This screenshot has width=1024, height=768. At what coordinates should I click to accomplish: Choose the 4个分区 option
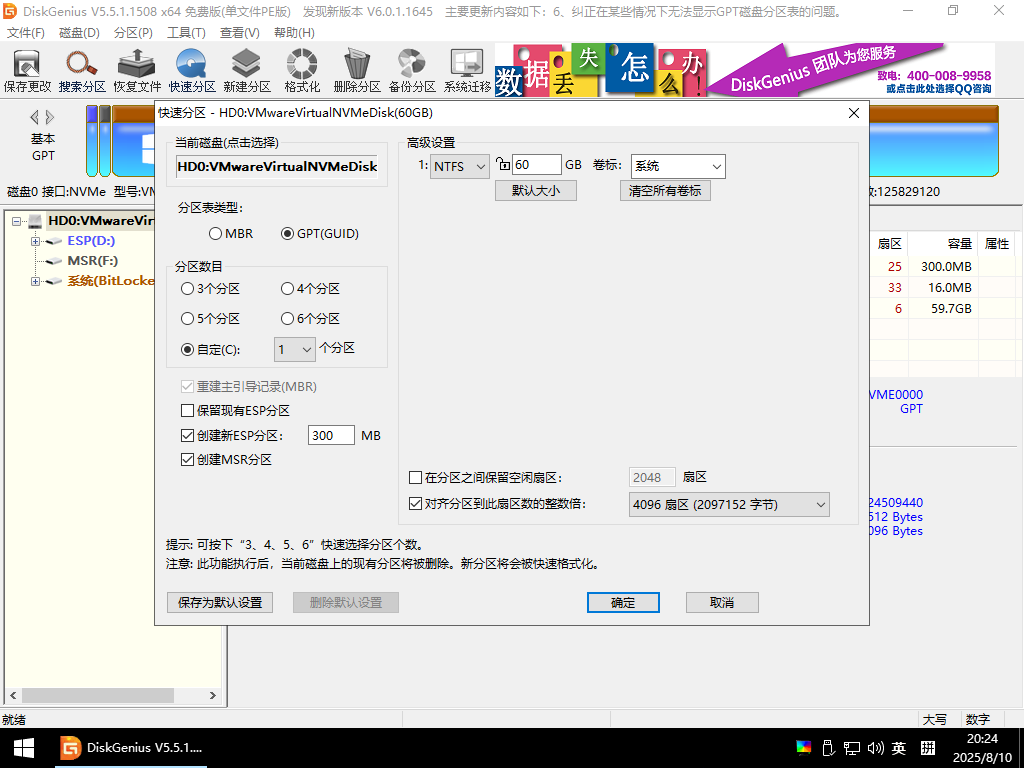[310, 289]
